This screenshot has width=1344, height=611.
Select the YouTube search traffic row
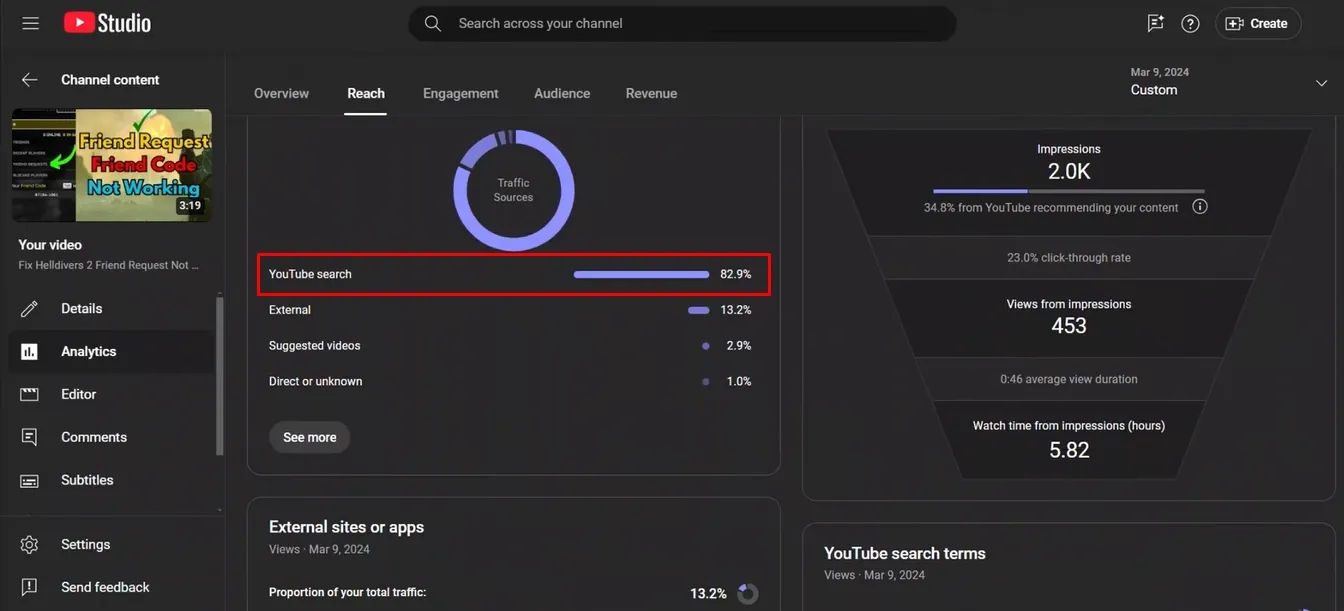[x=514, y=274]
